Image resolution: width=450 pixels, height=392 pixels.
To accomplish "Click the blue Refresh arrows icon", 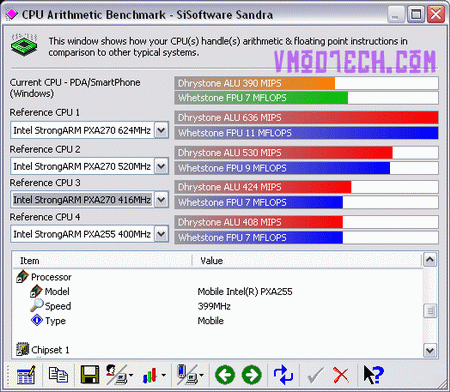I will (x=283, y=375).
